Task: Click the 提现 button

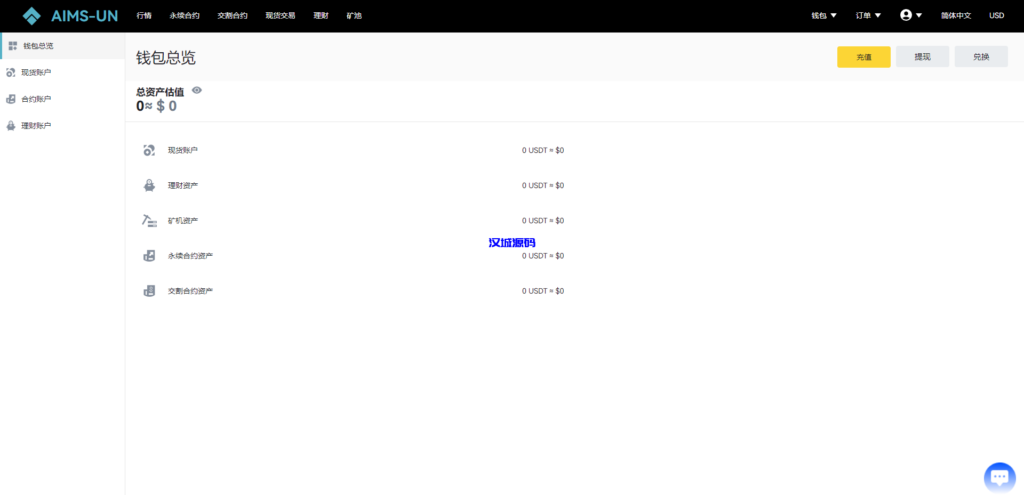Action: [x=922, y=57]
